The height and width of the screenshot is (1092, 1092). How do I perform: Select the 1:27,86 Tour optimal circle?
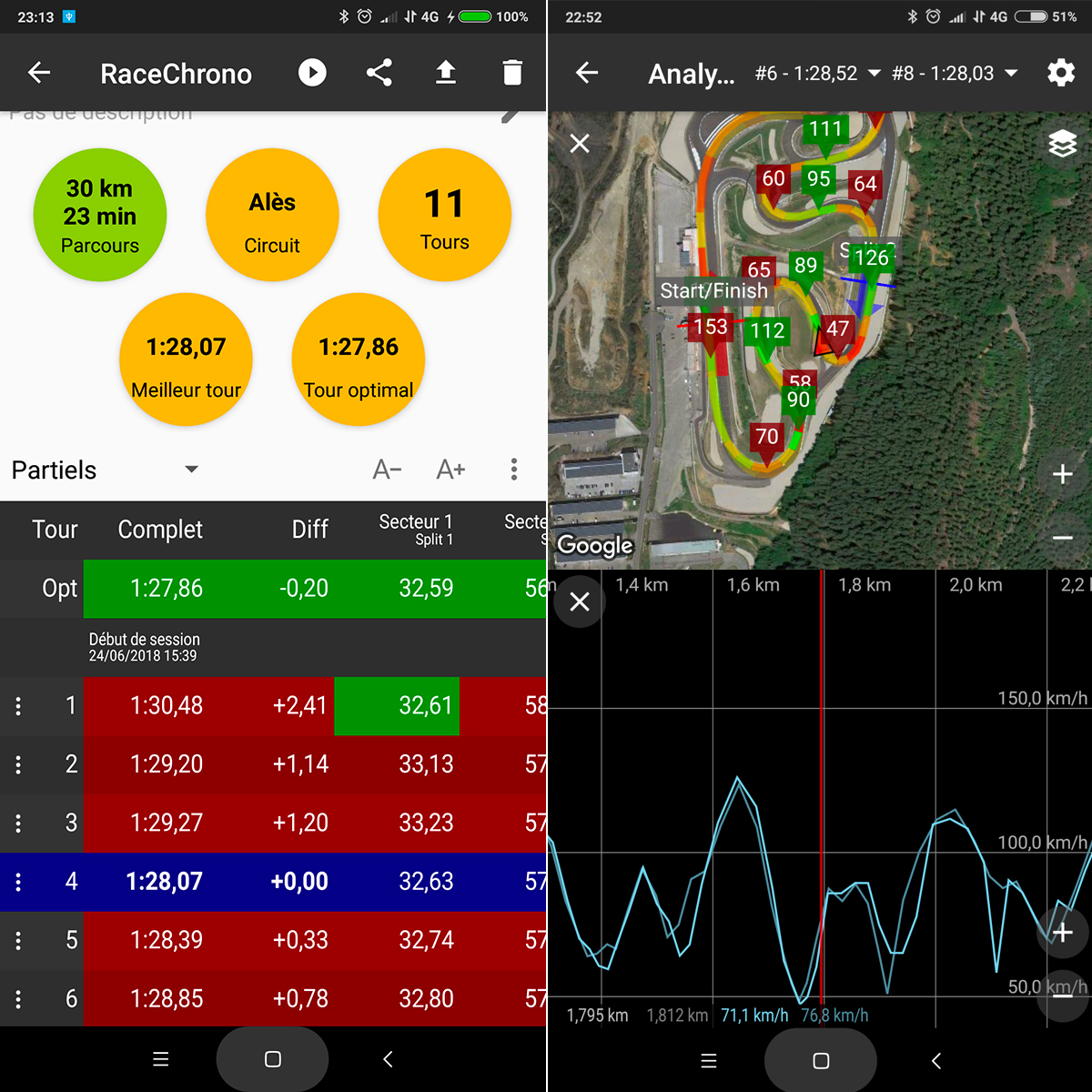tap(359, 359)
